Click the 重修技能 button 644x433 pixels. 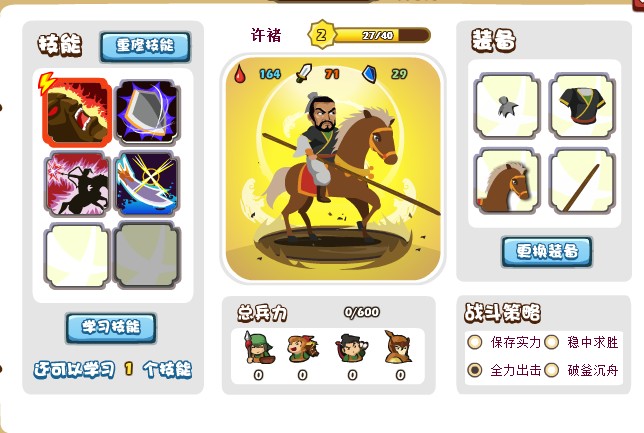tap(145, 46)
